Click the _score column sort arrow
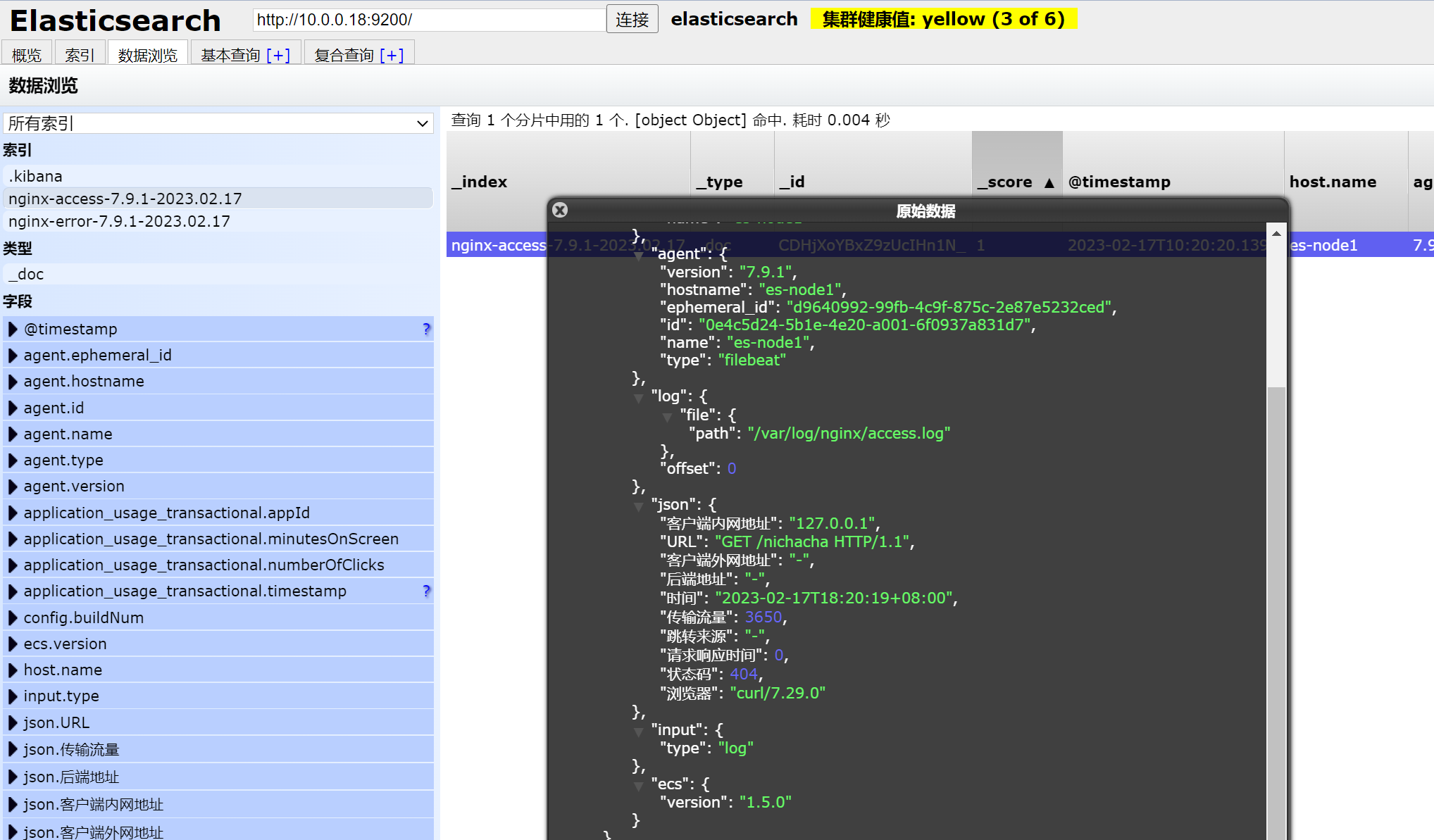 pos(1049,182)
